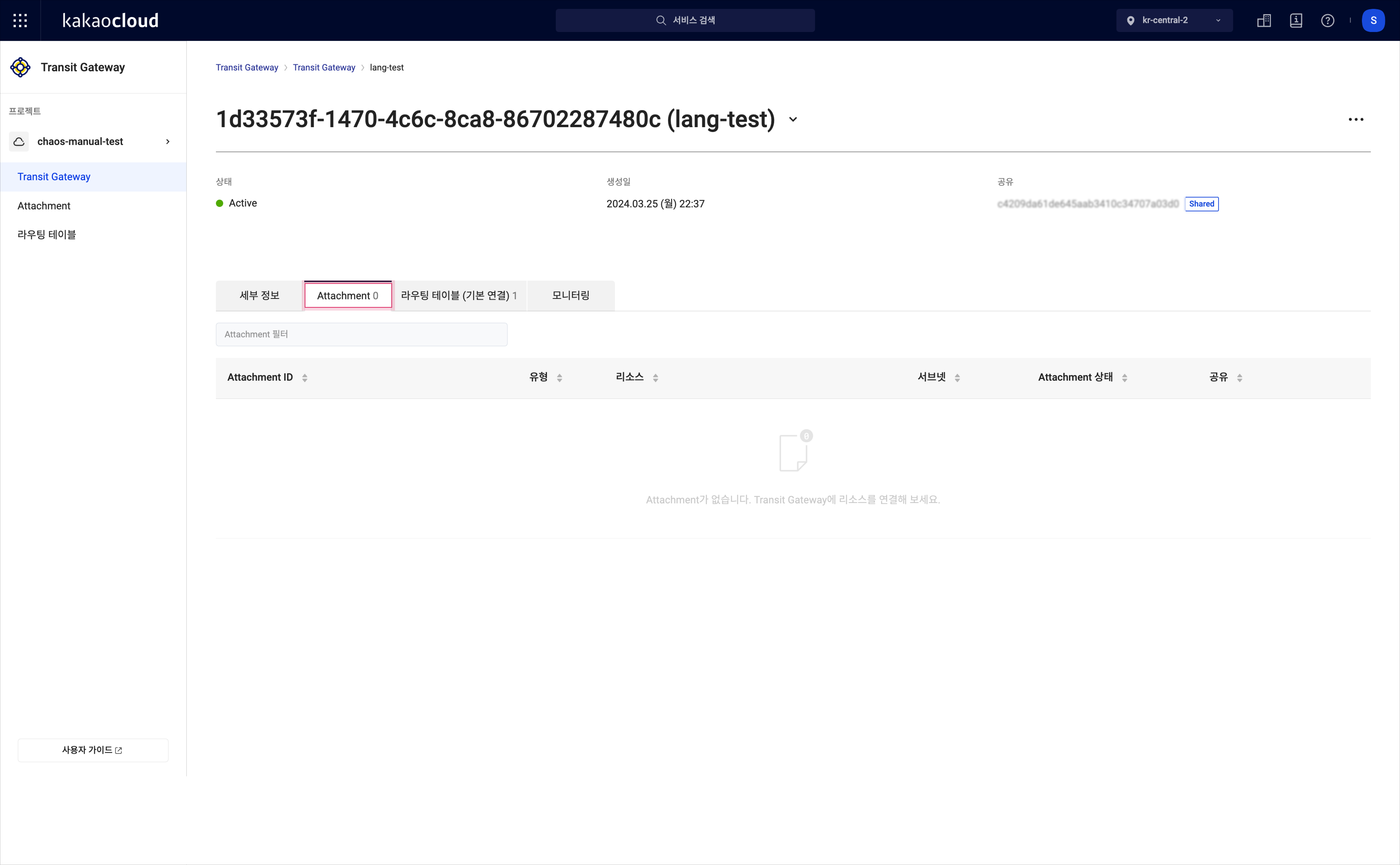The height and width of the screenshot is (865, 1400).
Task: Click the region location pin icon
Action: pos(1131,21)
